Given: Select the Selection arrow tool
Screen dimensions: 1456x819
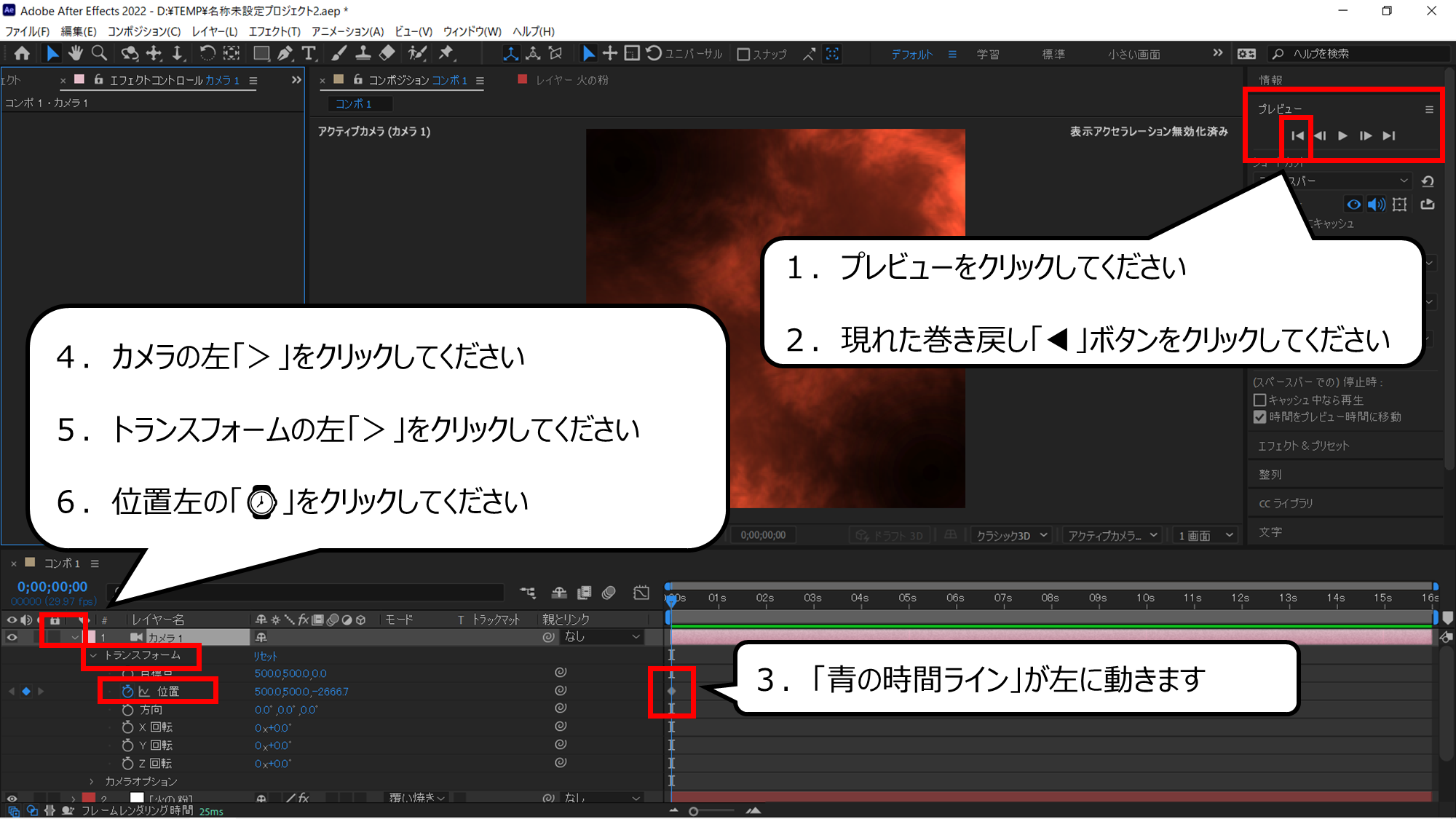Looking at the screenshot, I should pos(52,53).
